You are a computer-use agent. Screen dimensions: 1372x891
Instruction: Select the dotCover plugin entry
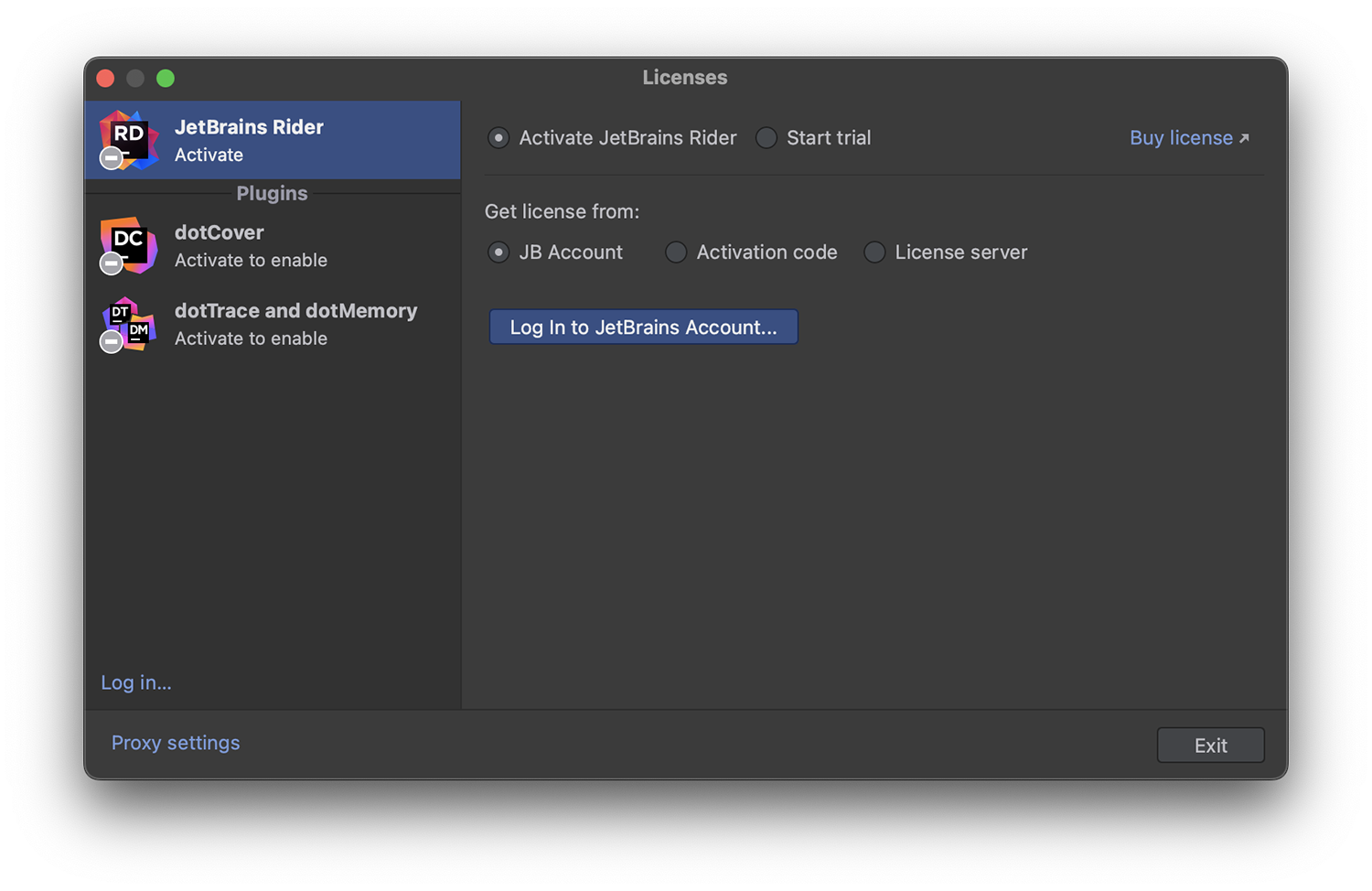pyautogui.click(x=273, y=246)
